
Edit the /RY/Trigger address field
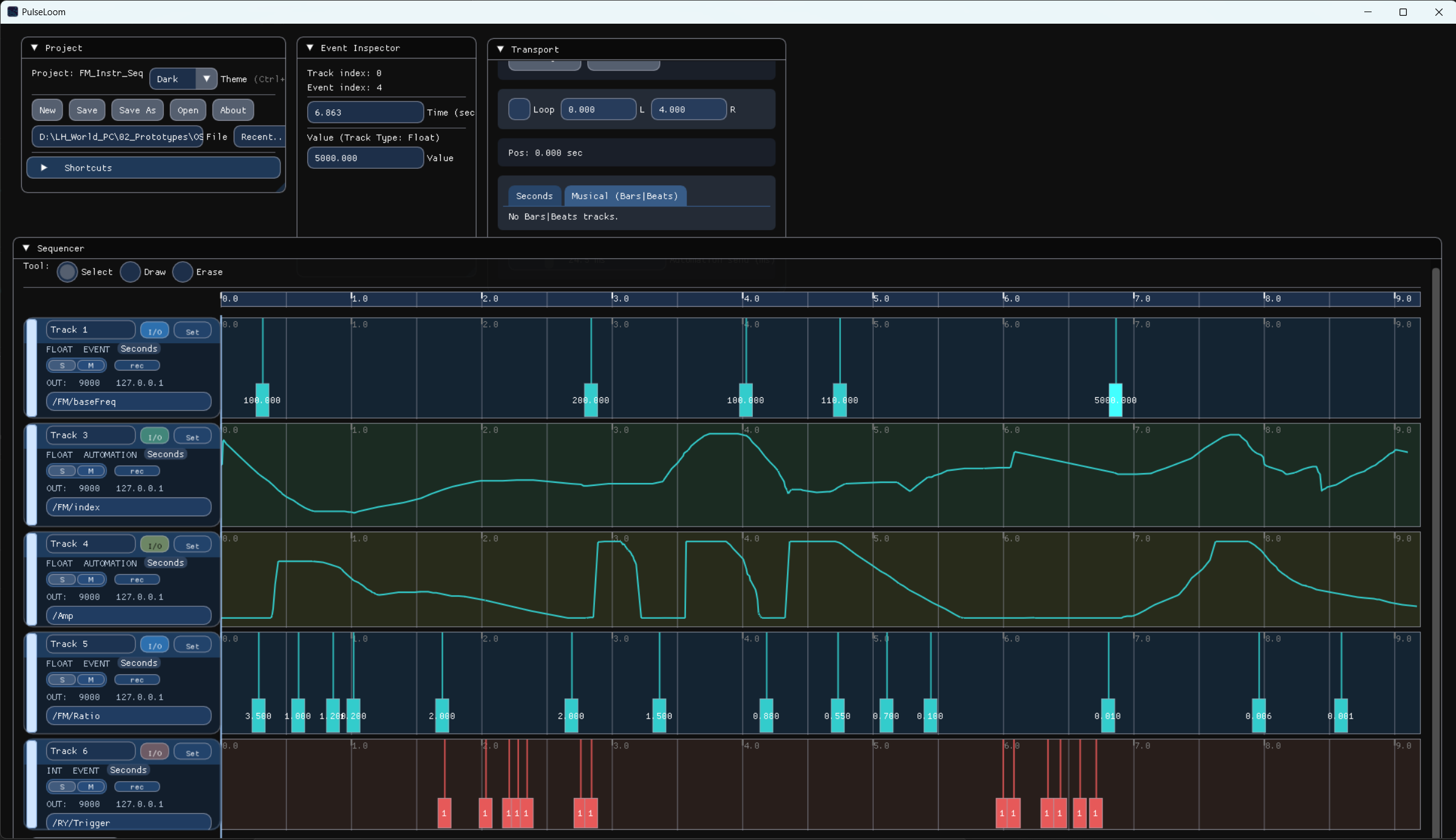129,823
